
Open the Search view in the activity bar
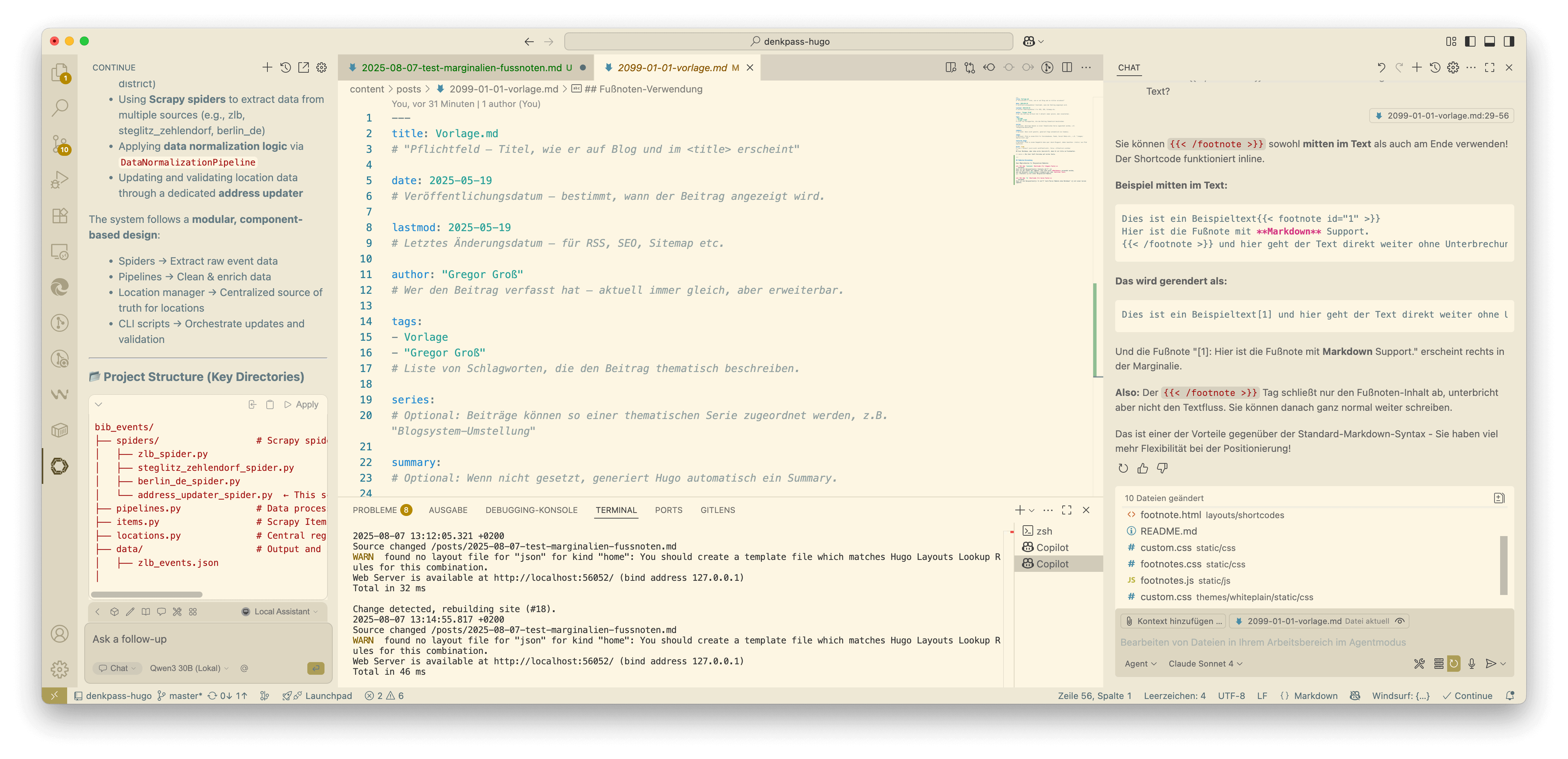[60, 108]
